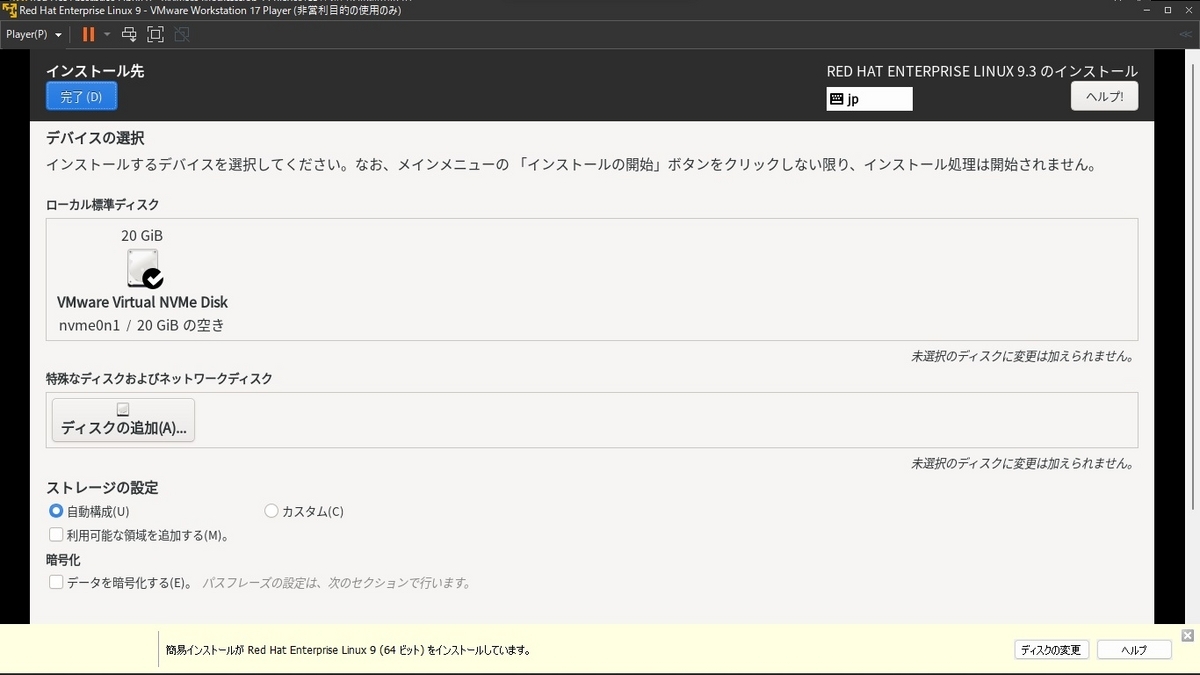Select the 自動構成(U) radio button
The image size is (1200, 675).
click(56, 511)
